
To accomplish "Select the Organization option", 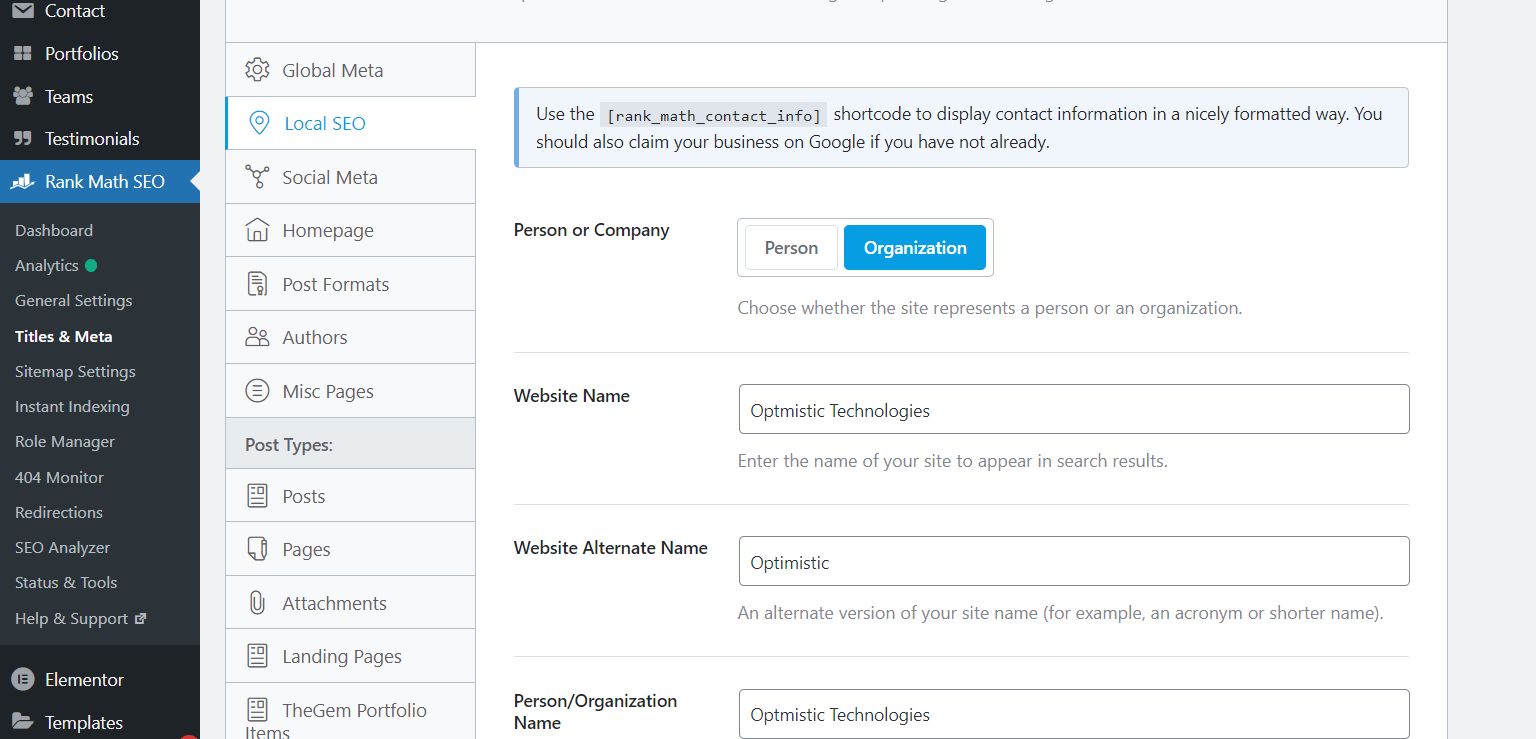I will 915,248.
